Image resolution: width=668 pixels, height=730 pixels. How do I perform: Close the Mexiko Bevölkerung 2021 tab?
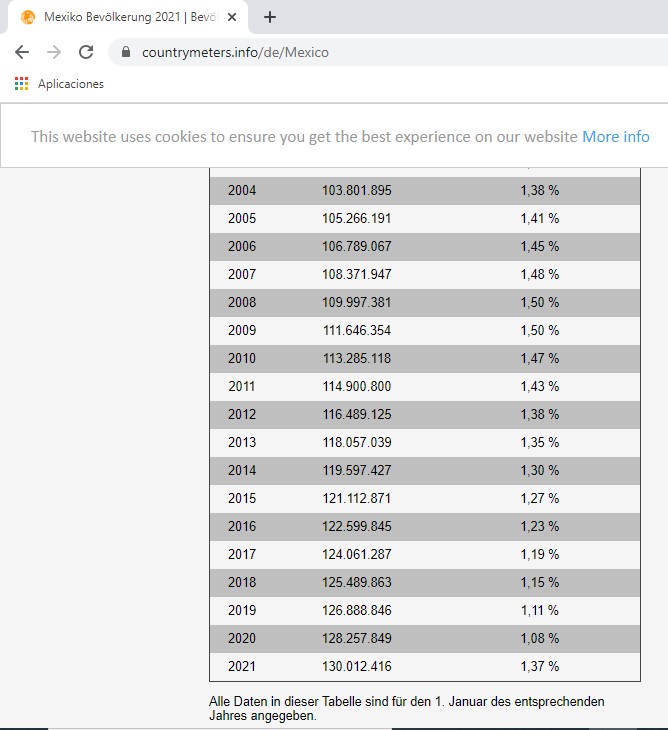tap(232, 17)
